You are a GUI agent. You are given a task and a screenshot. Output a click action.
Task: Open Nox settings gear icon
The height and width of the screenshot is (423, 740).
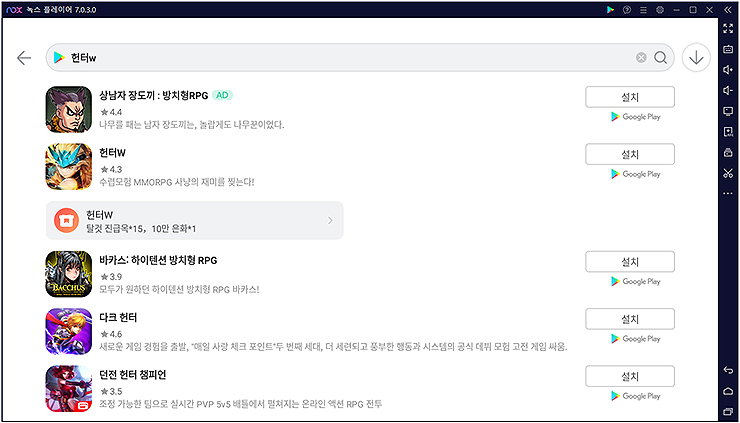[x=660, y=9]
